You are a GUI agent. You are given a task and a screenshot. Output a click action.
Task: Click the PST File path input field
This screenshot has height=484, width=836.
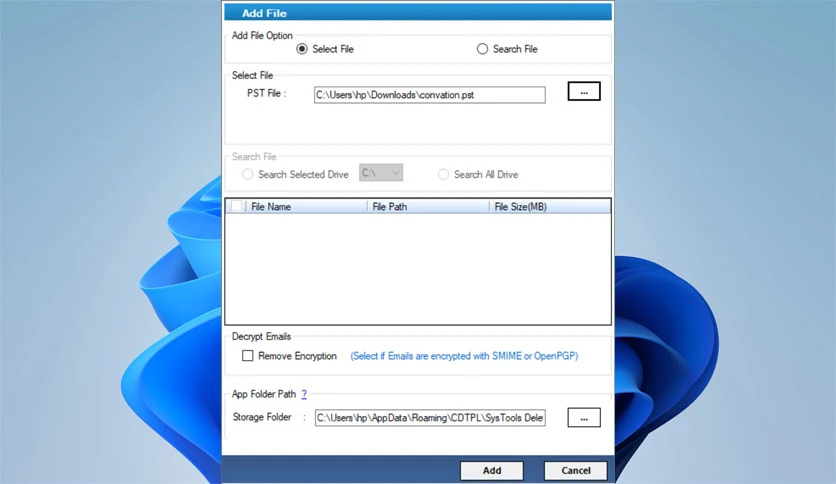point(430,95)
